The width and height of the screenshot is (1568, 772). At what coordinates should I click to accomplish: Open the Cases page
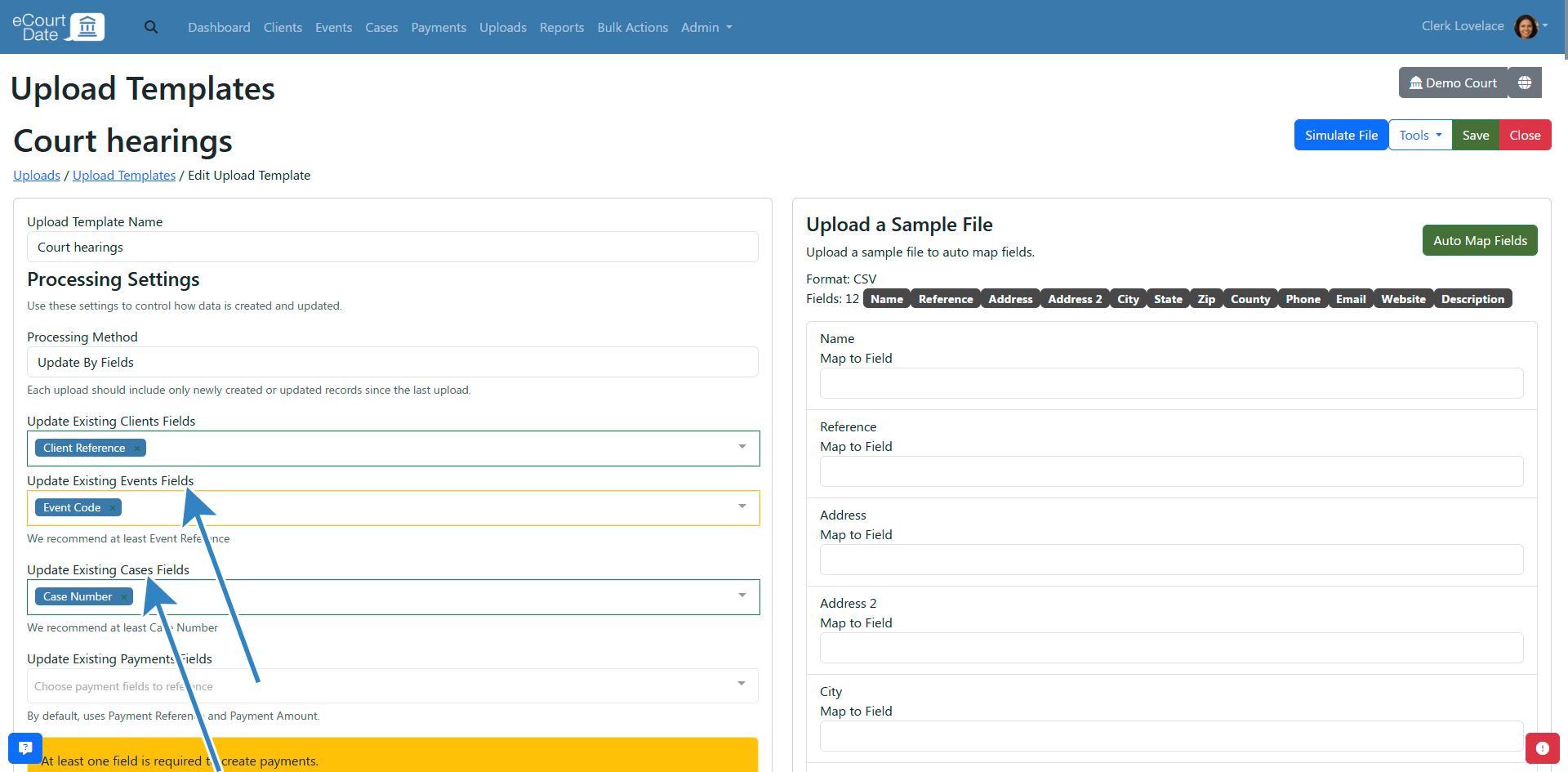(x=381, y=27)
